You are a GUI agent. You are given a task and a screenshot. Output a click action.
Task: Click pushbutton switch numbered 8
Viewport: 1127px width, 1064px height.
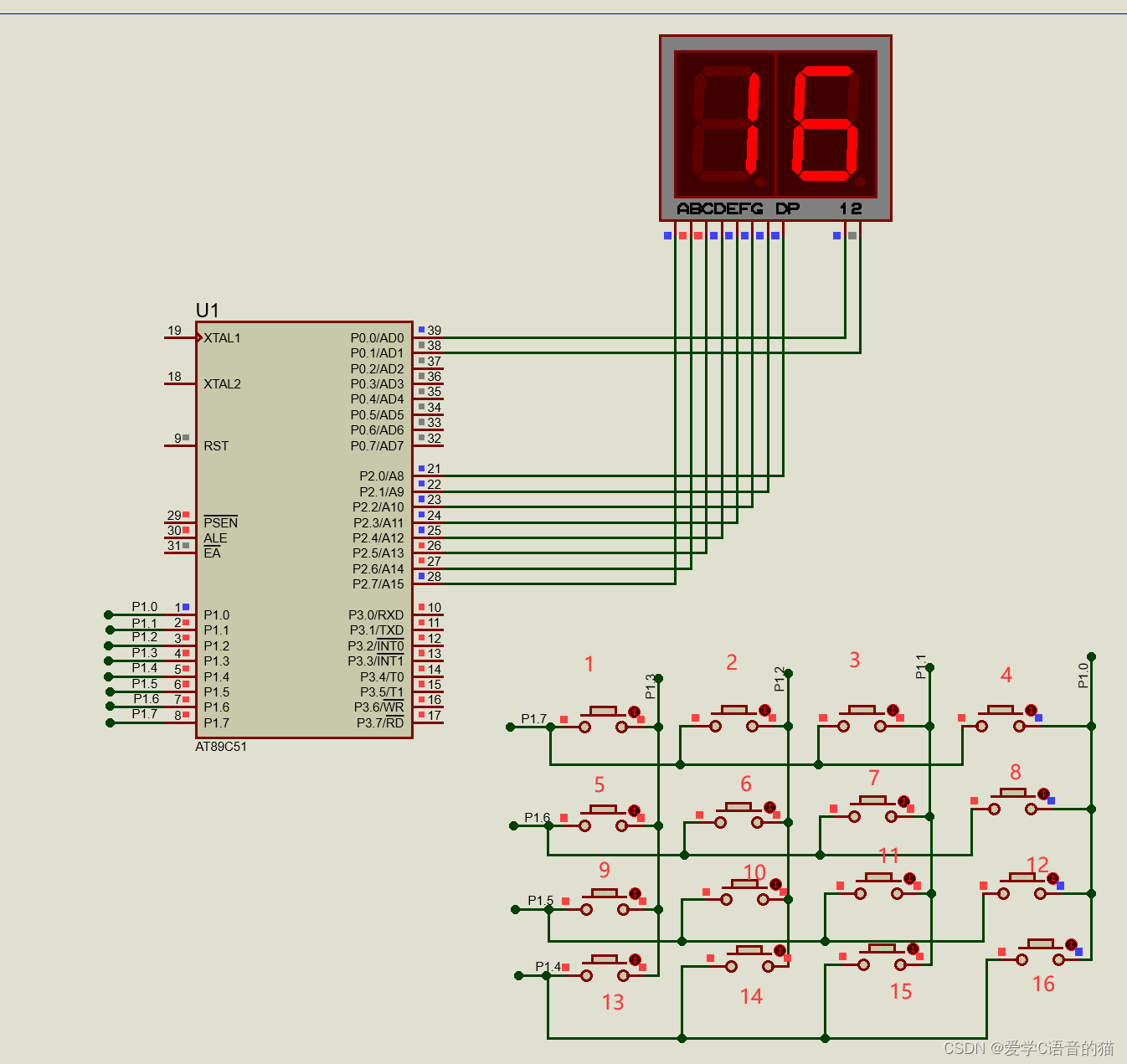1012,801
